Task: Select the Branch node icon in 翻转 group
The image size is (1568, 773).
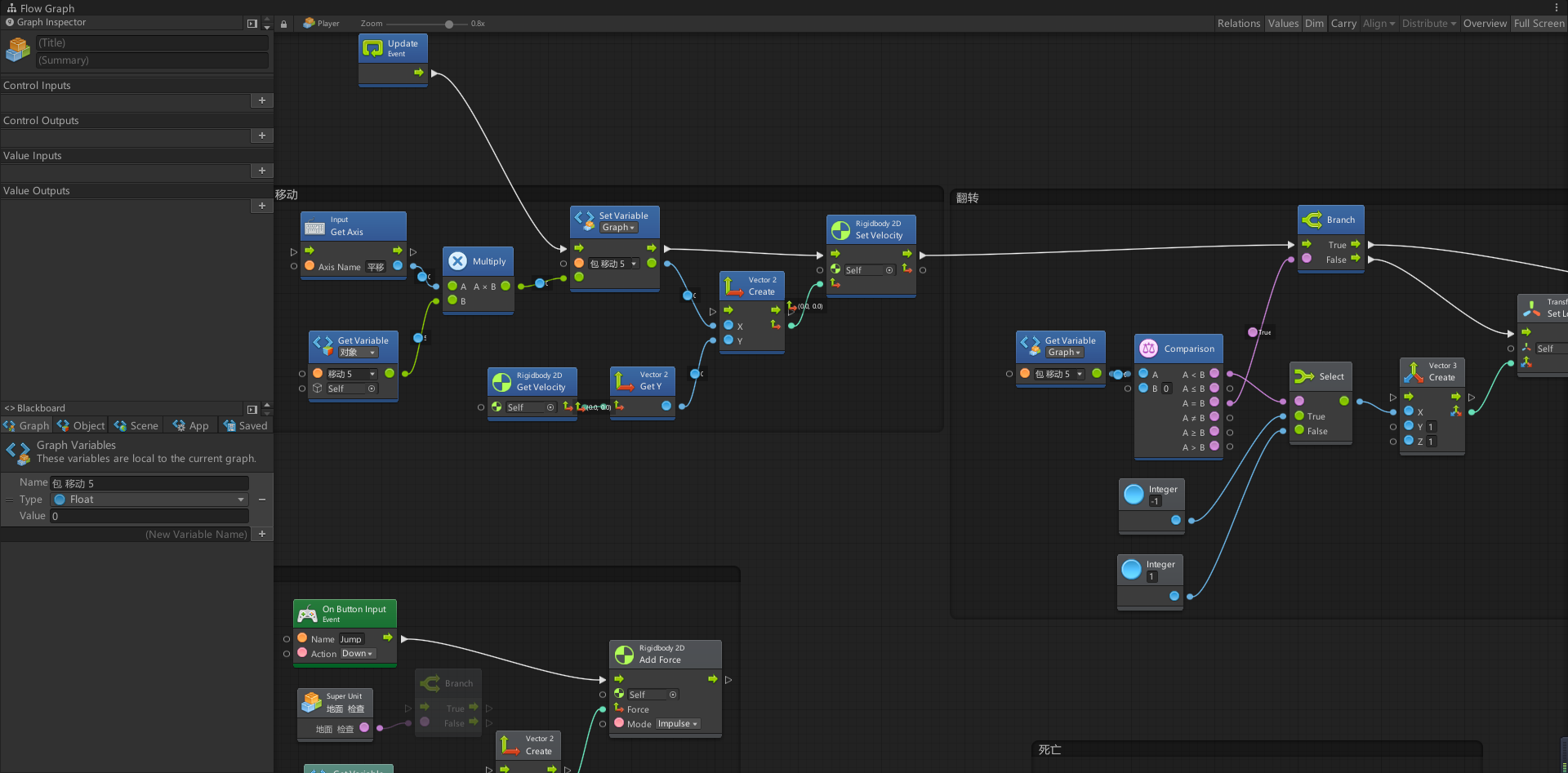Action: pyautogui.click(x=1312, y=220)
